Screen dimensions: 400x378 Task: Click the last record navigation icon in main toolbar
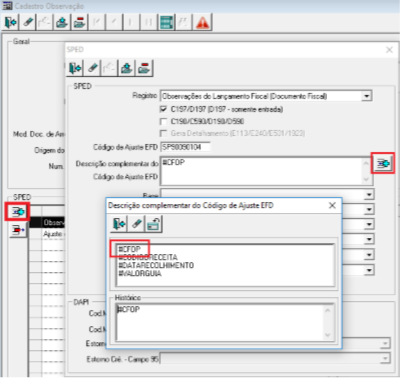[x=149, y=23]
